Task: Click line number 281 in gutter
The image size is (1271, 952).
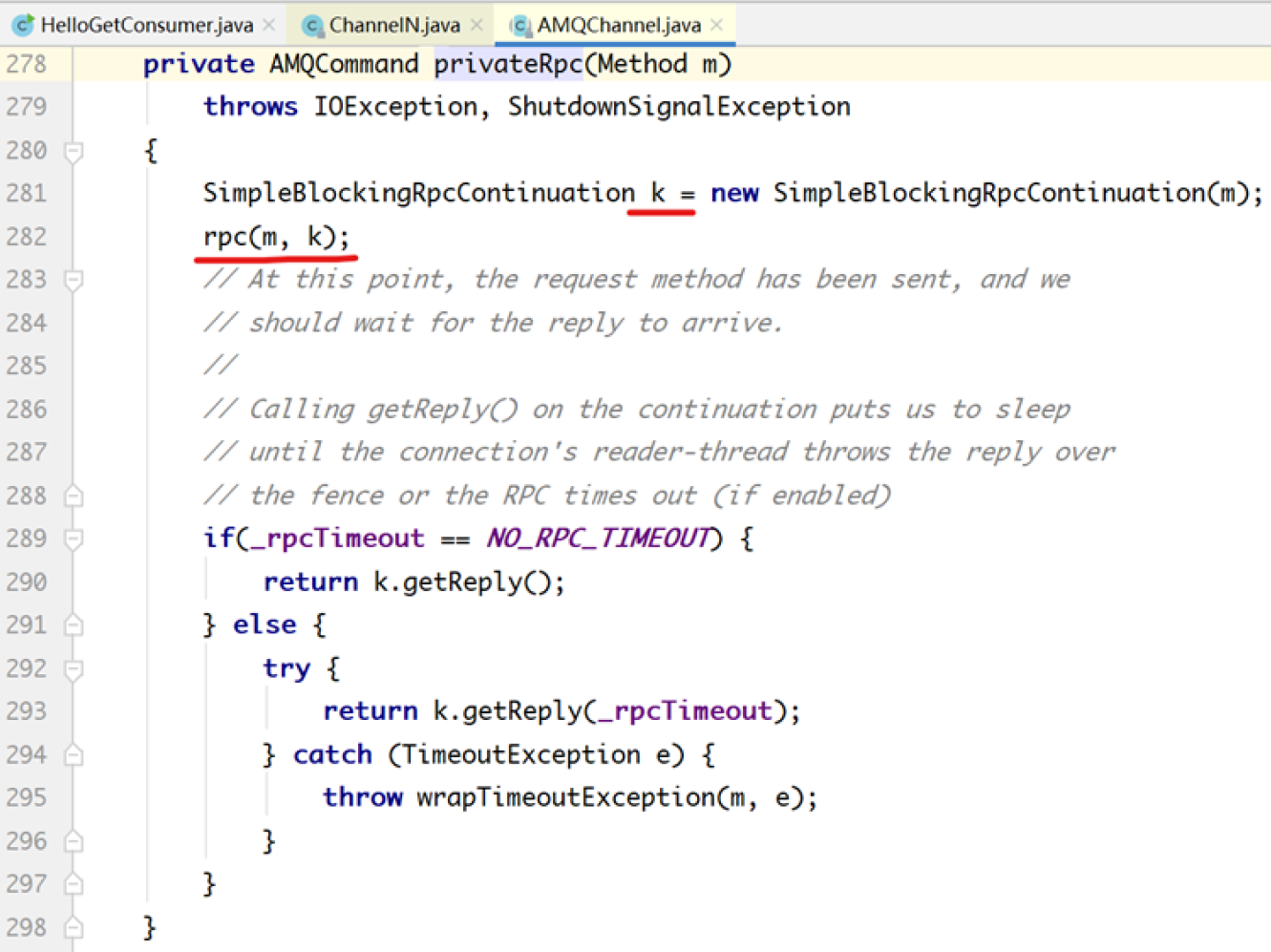Action: tap(27, 193)
